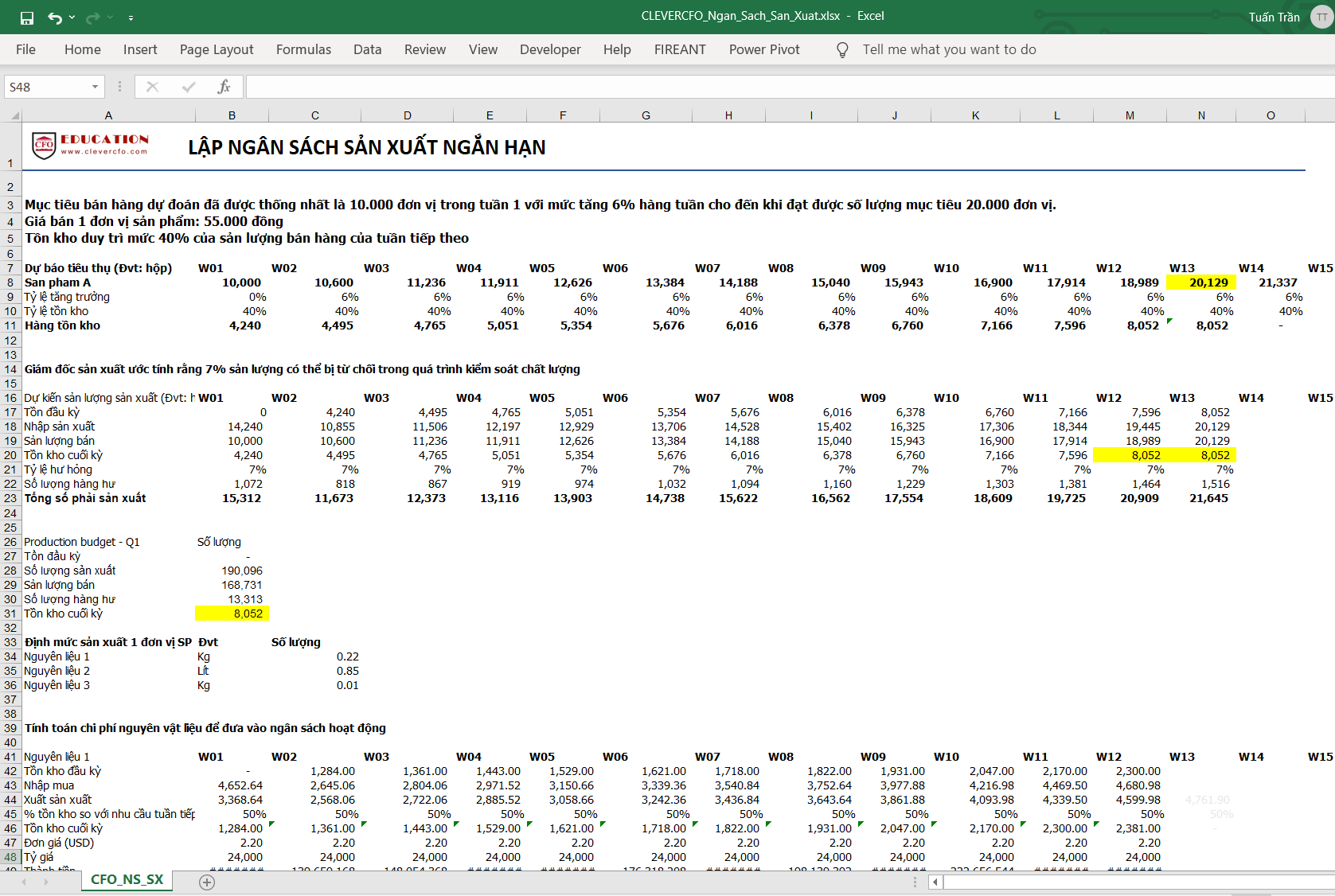Select 'Hàng tồn kho' label in row 11

[x=108, y=325]
